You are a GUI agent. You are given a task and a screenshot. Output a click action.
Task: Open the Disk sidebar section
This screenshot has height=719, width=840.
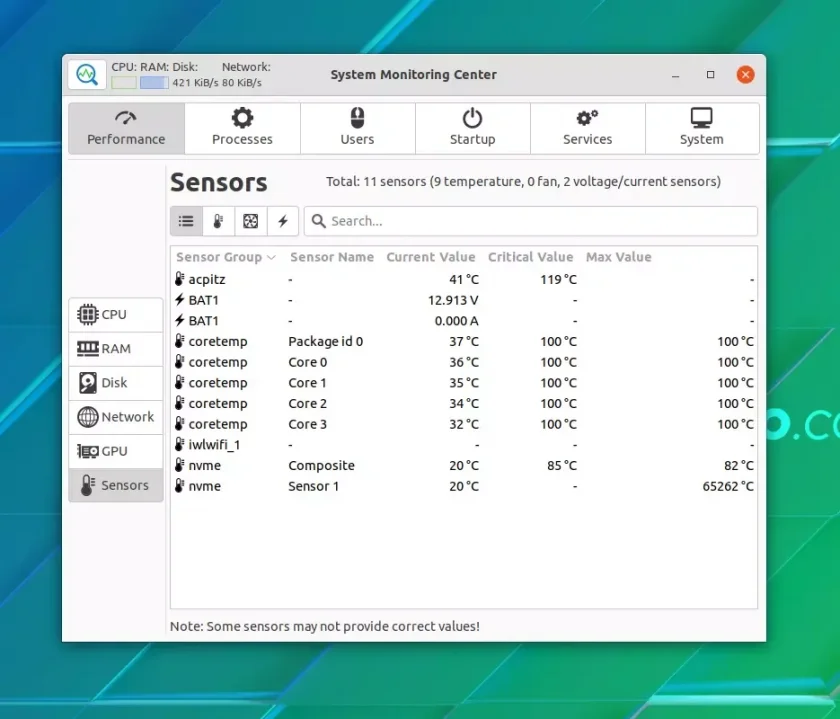point(116,383)
